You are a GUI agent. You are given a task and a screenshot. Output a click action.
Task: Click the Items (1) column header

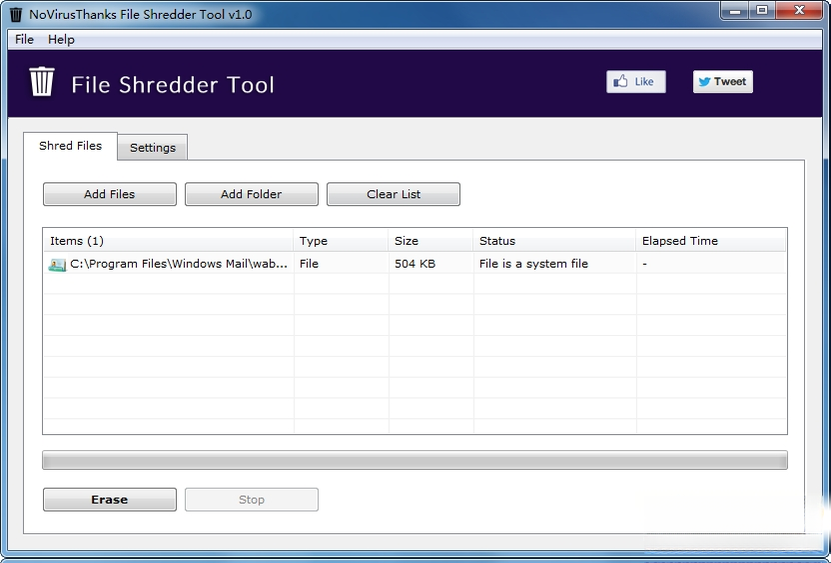pos(169,241)
